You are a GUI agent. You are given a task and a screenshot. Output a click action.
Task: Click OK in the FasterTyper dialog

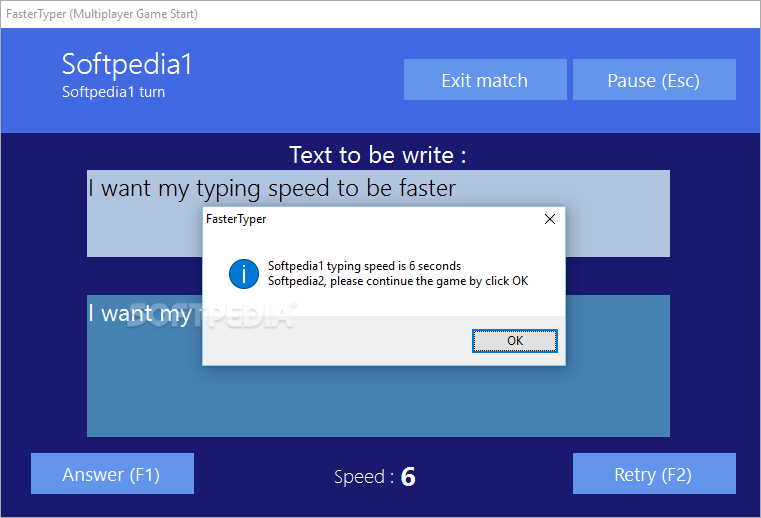514,341
